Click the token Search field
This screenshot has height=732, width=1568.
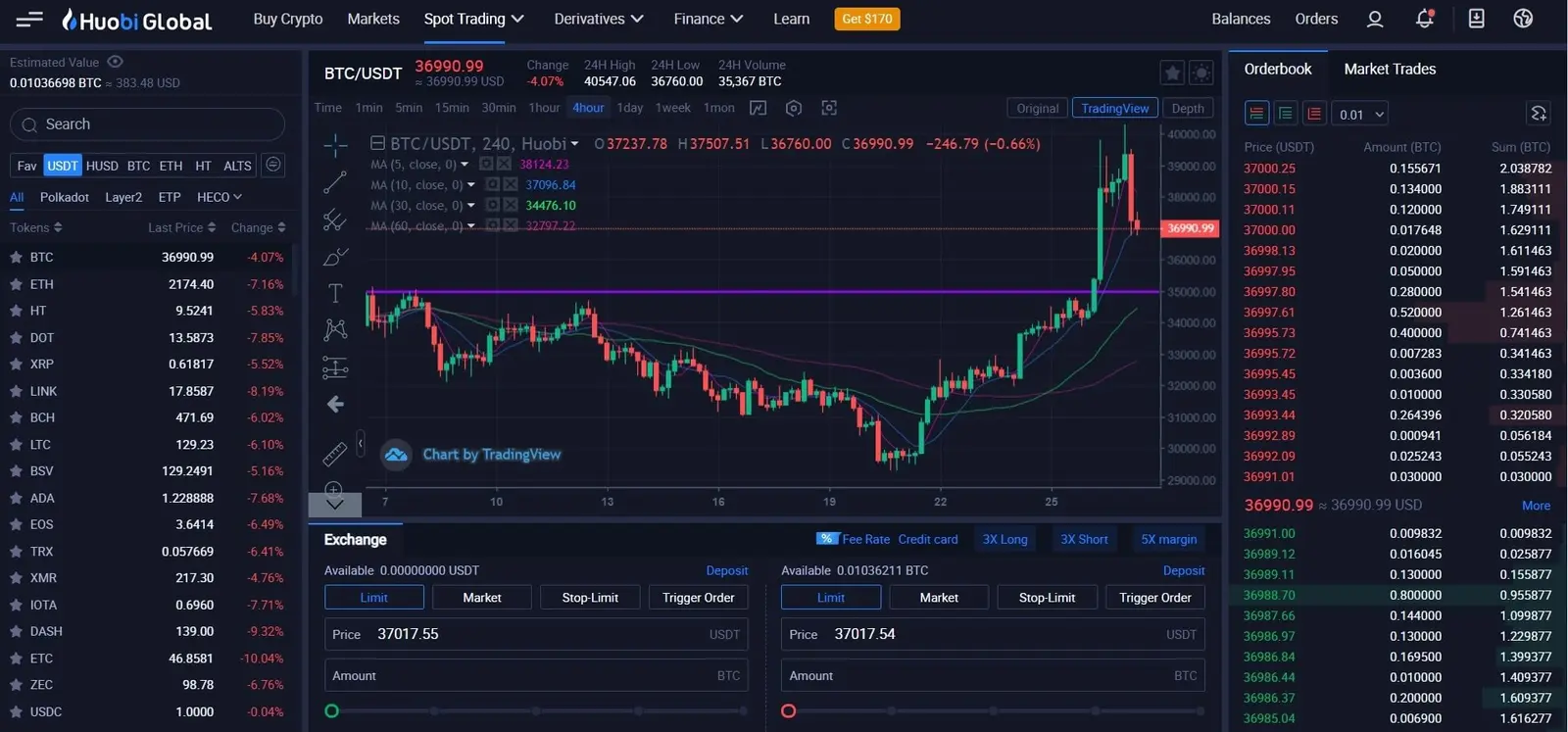coord(147,124)
